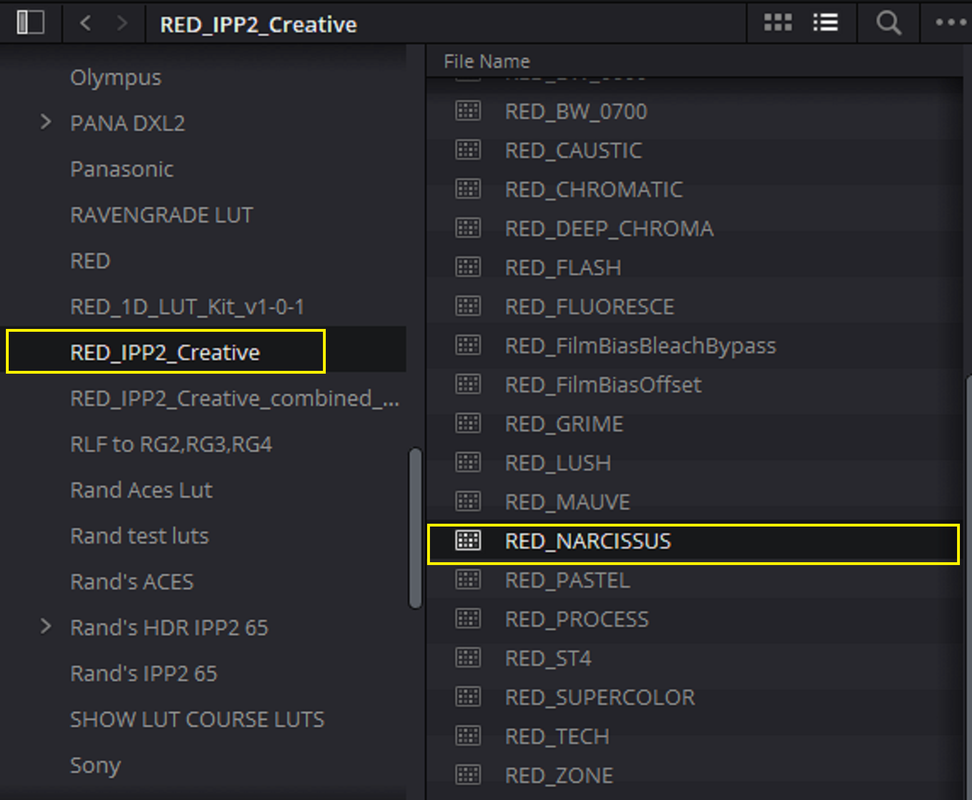Select the RED_FLASH file name
This screenshot has width=972, height=800.
click(x=563, y=267)
